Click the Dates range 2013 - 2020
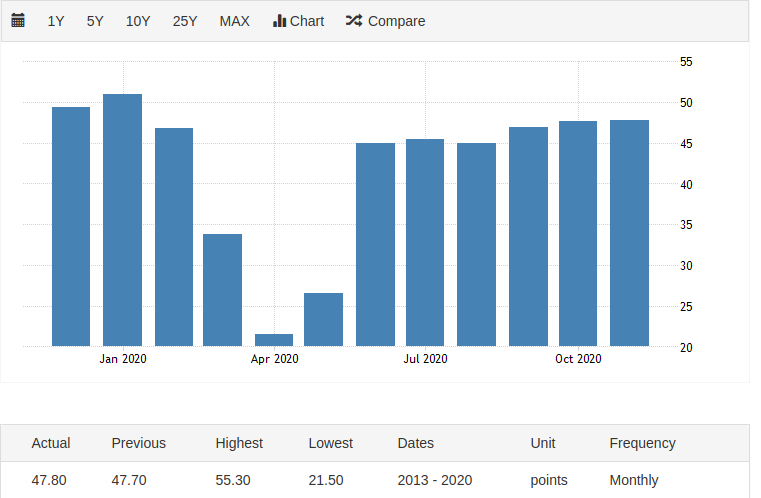The height and width of the screenshot is (498, 761). 435,480
